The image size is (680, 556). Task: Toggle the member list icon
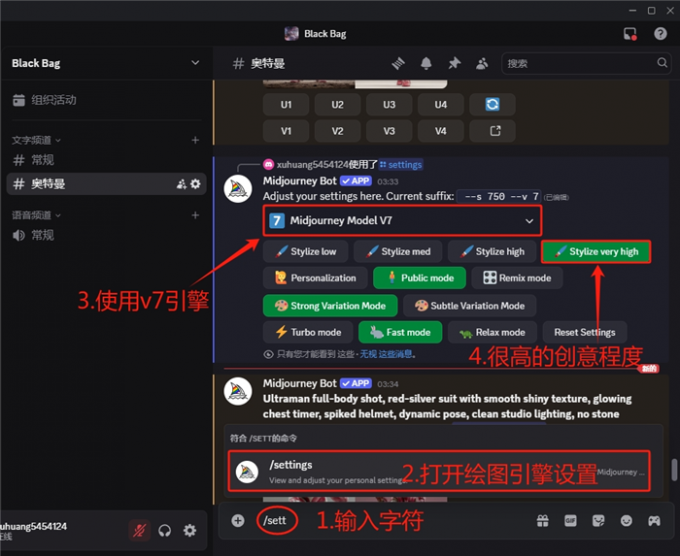(482, 64)
